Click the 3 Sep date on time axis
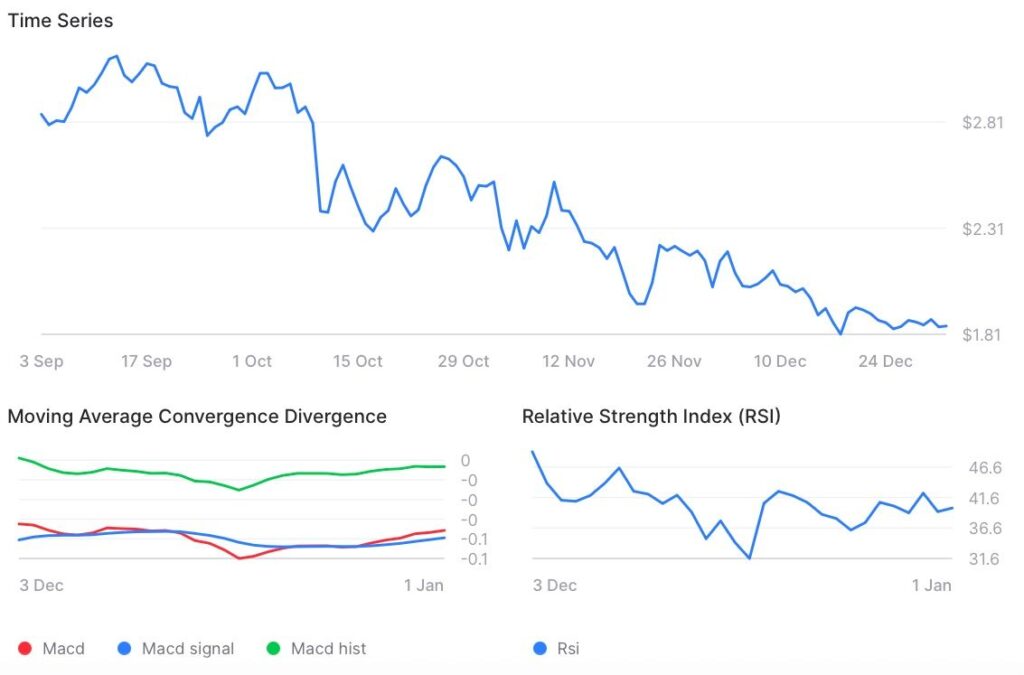 pyautogui.click(x=41, y=361)
